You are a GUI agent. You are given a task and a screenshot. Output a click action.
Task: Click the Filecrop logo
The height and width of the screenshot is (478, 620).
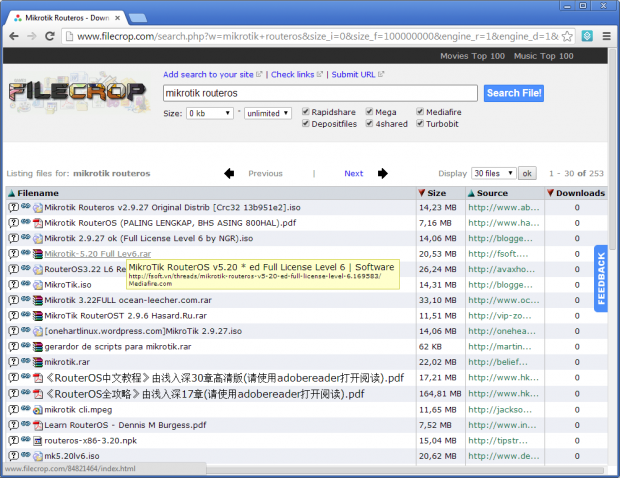tap(78, 92)
